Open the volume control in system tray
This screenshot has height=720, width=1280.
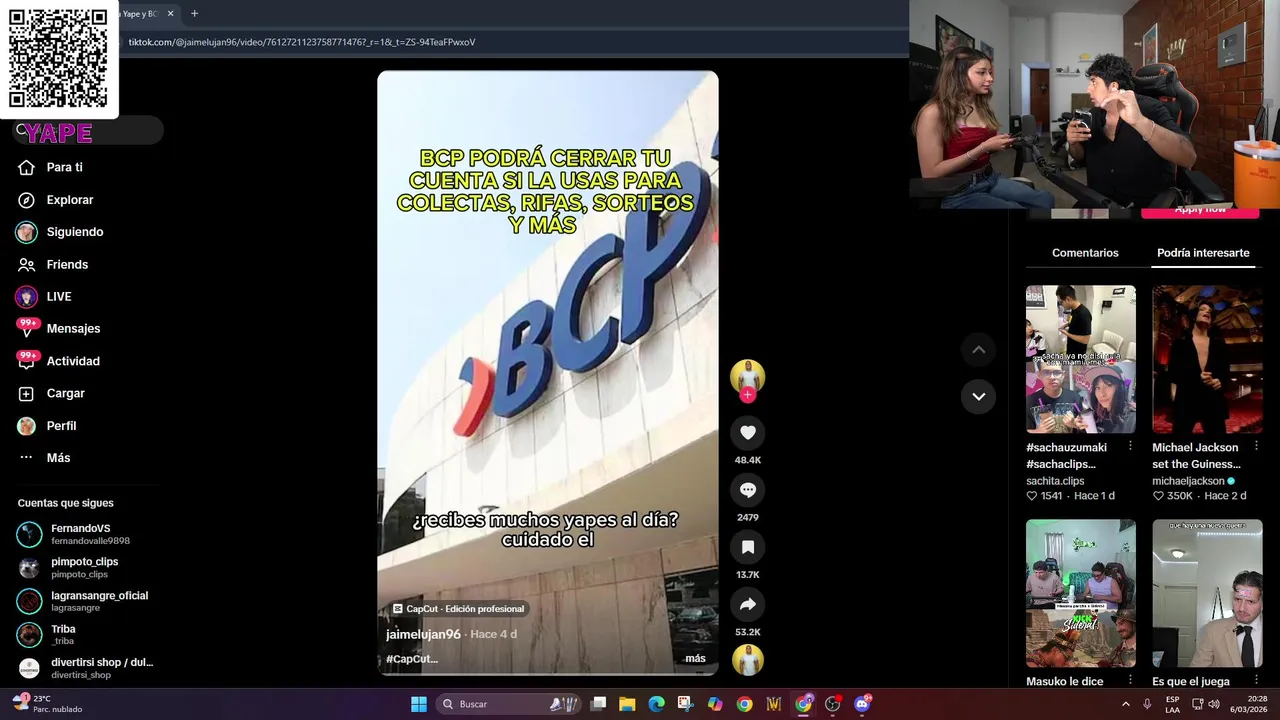pos(1213,704)
